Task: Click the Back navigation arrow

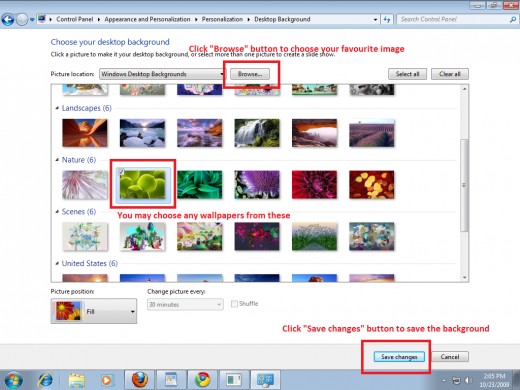Action: (8, 20)
